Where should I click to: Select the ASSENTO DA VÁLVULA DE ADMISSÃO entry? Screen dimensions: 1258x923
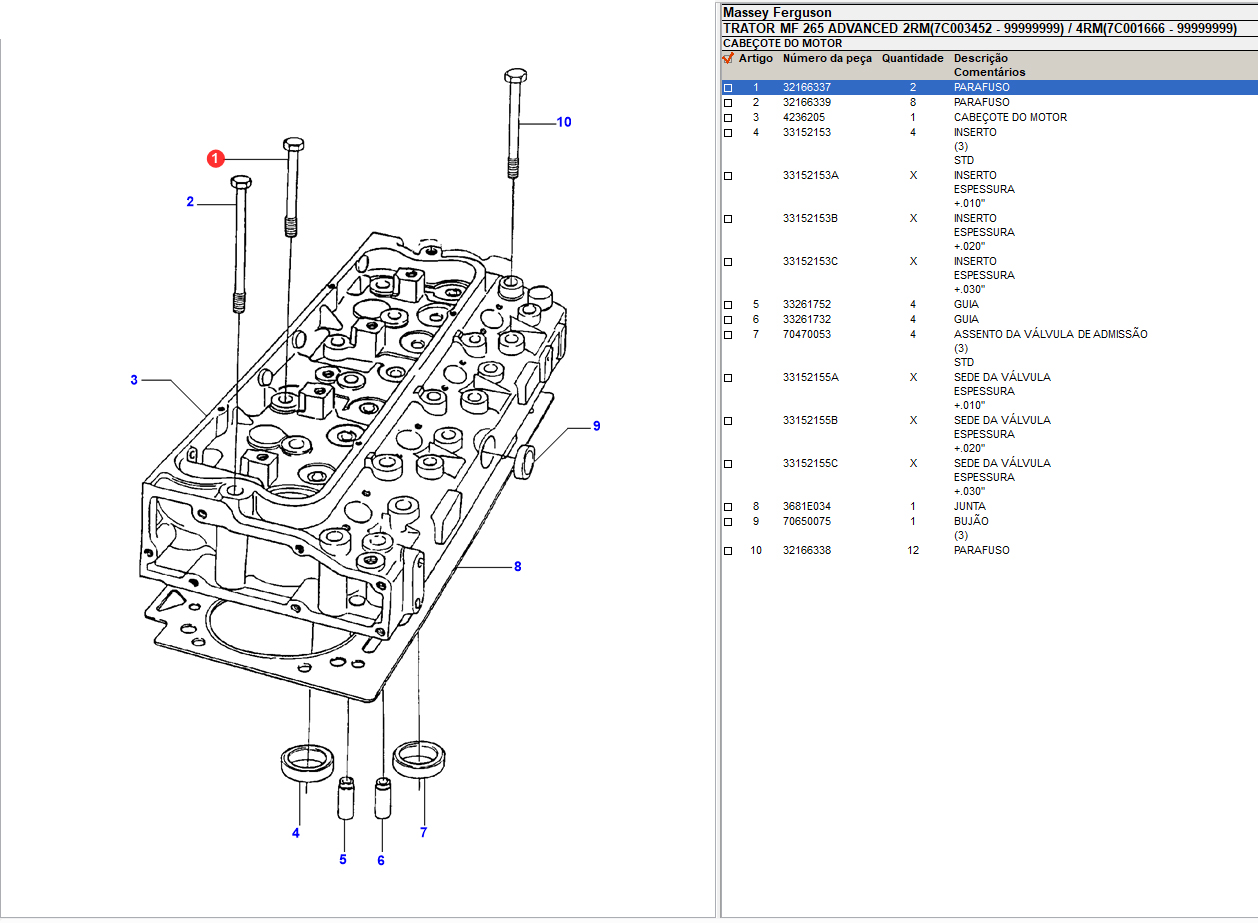click(1050, 334)
